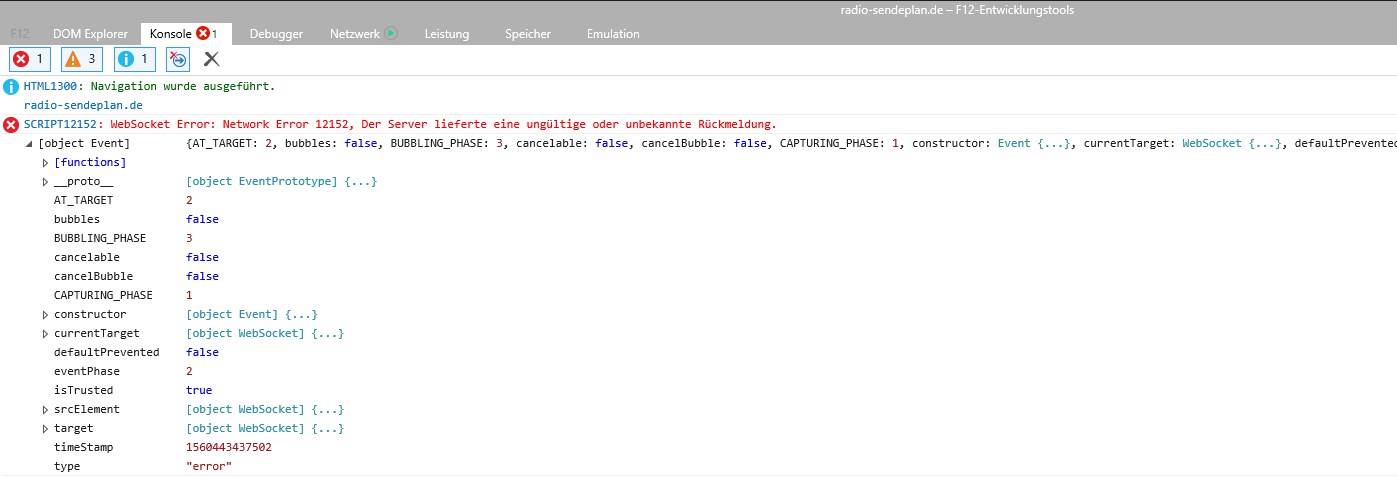Collapse the [object Event] tree node

pos(29,144)
